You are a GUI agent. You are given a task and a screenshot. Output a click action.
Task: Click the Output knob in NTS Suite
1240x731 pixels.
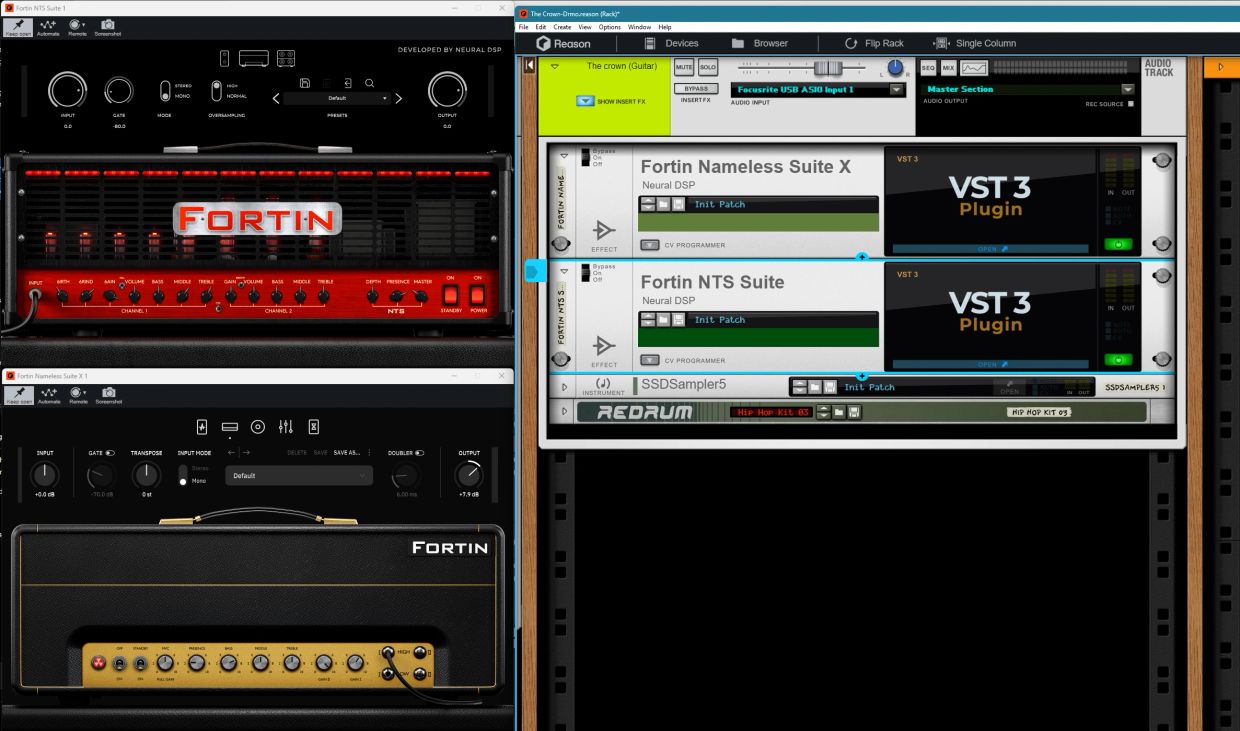447,91
